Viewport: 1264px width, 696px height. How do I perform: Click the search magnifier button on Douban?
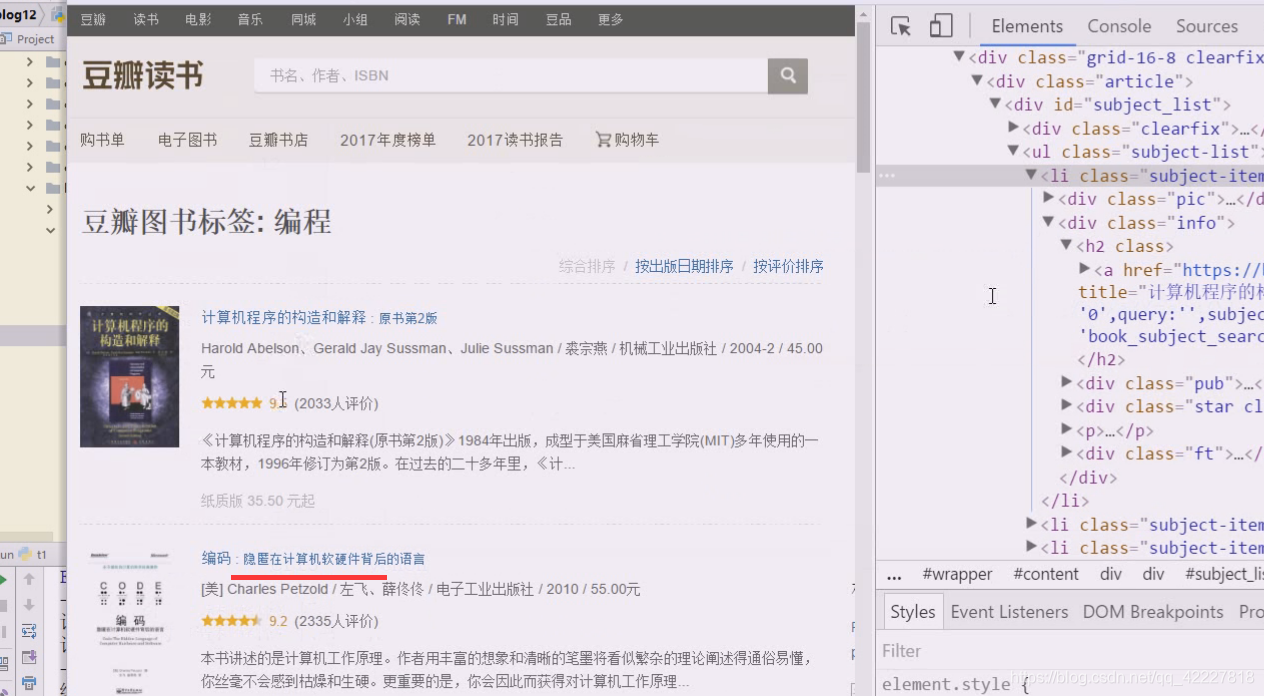tap(788, 76)
